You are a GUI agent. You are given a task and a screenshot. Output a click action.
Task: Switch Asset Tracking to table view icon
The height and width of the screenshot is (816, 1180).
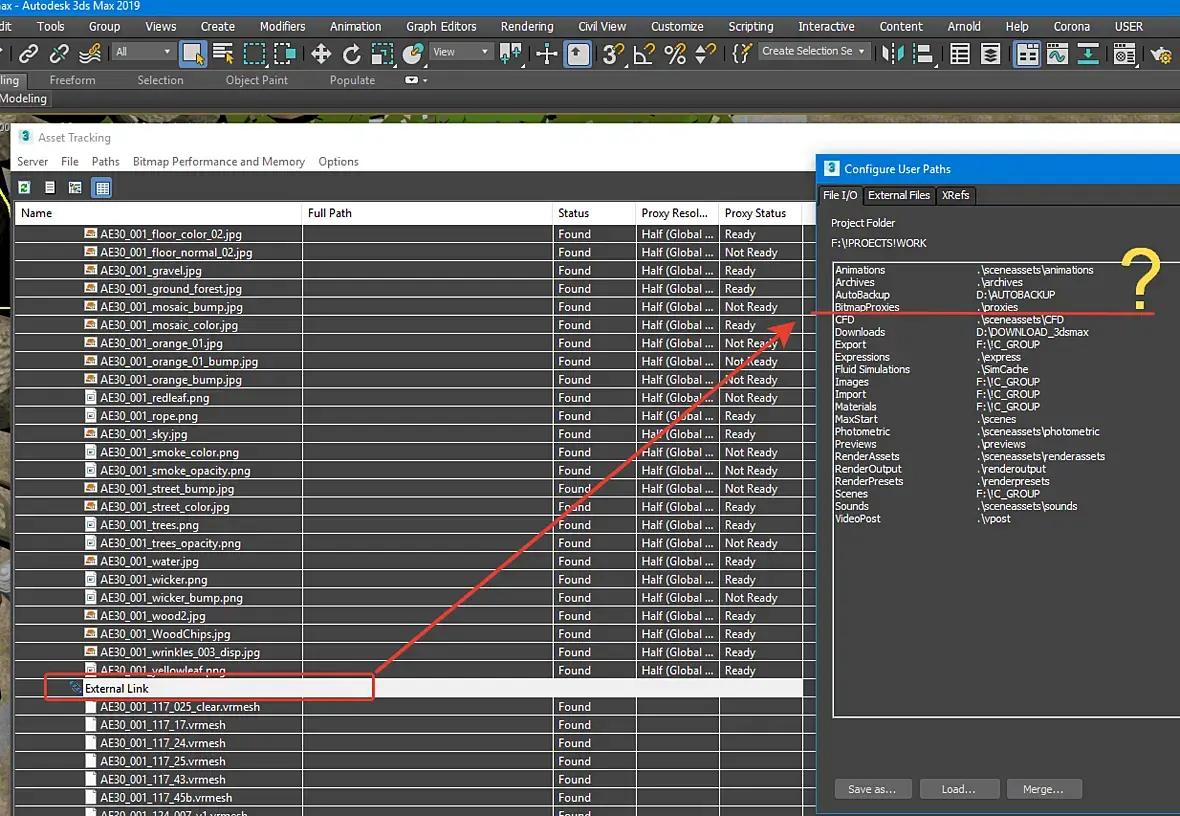[x=102, y=187]
